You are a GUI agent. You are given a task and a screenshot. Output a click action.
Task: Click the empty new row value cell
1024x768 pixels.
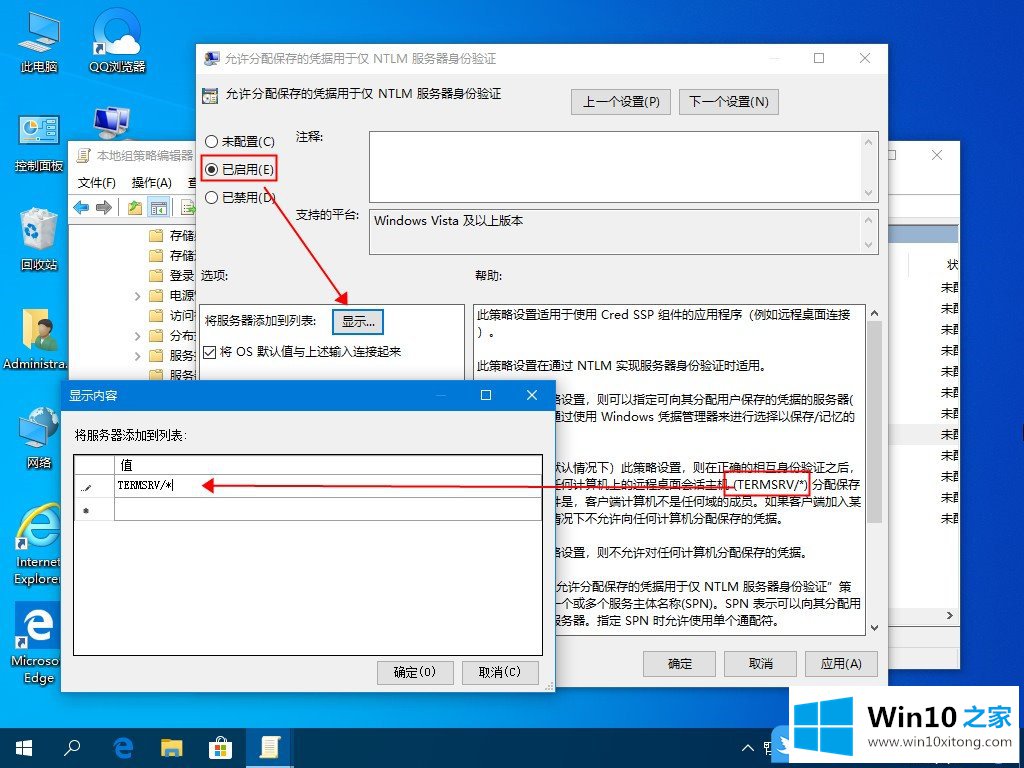point(328,509)
